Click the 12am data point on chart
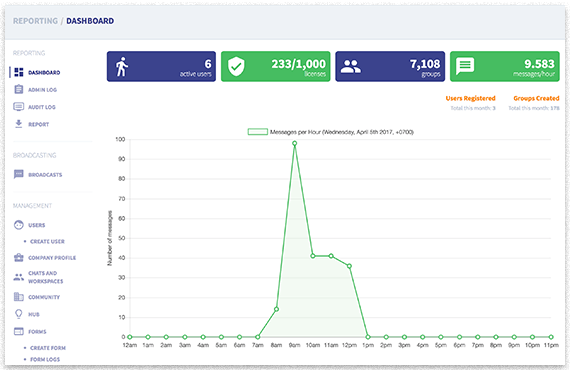The width and height of the screenshot is (570, 370). (130, 337)
